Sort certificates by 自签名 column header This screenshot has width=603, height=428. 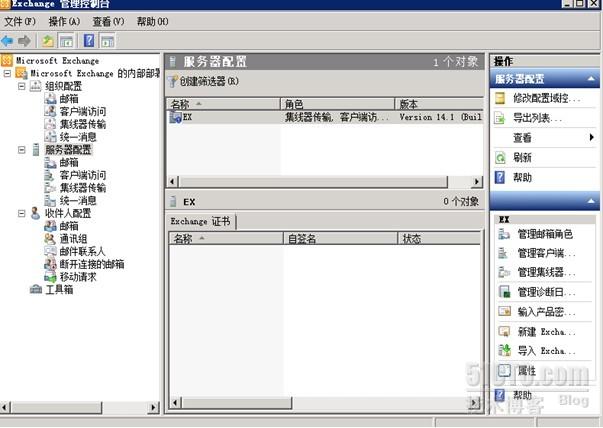[340, 239]
